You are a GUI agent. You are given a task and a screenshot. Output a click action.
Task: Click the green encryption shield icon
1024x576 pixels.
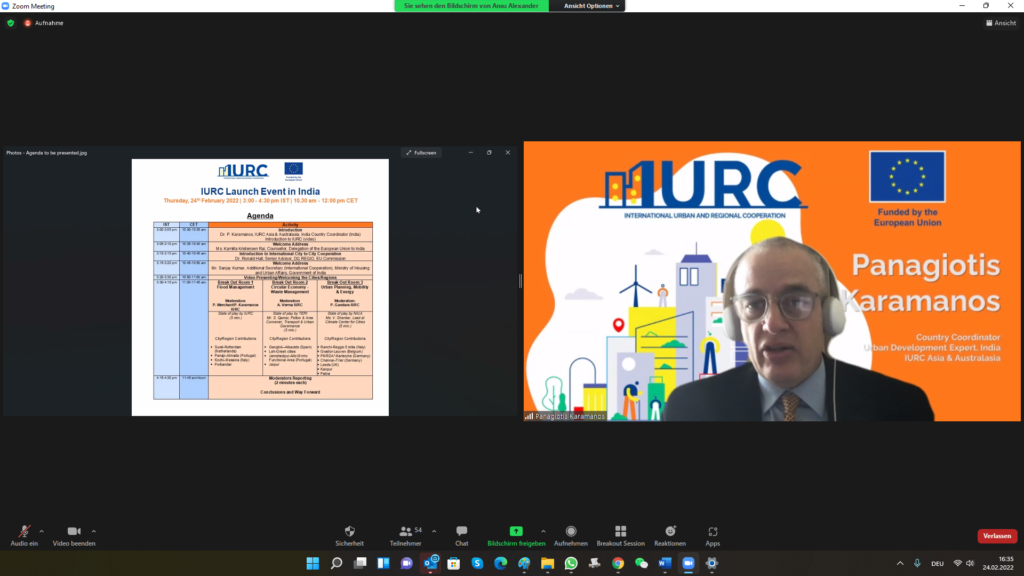coord(11,23)
